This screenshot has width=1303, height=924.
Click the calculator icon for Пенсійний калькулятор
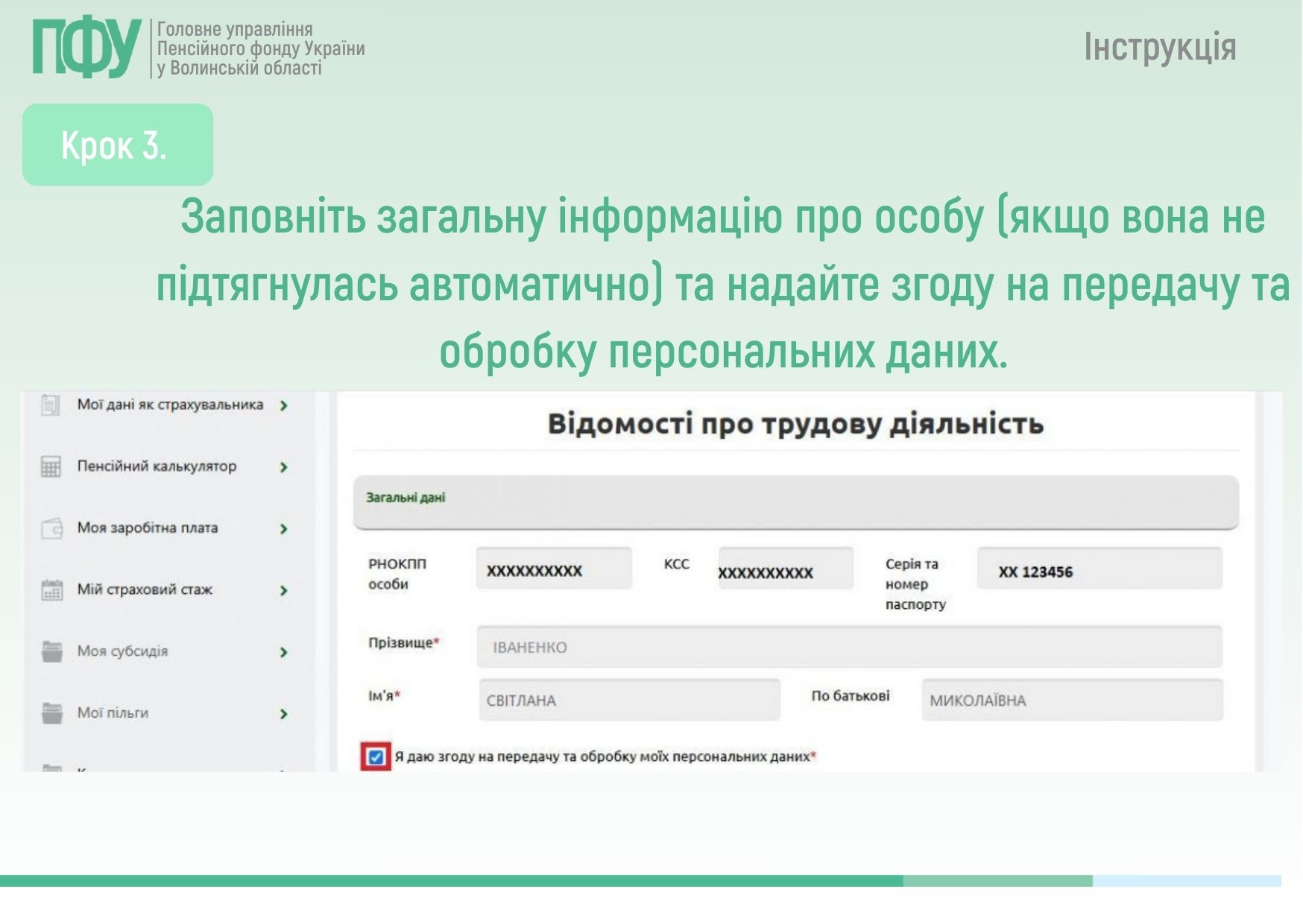point(50,467)
